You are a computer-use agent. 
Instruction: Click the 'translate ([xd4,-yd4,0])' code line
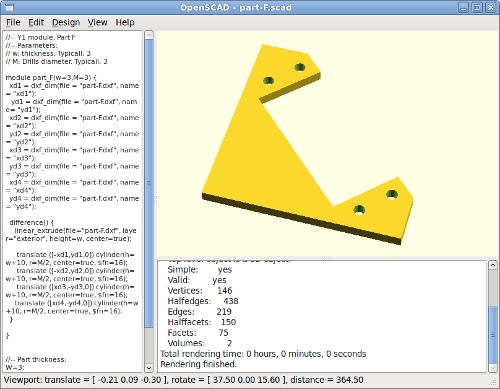click(x=72, y=307)
